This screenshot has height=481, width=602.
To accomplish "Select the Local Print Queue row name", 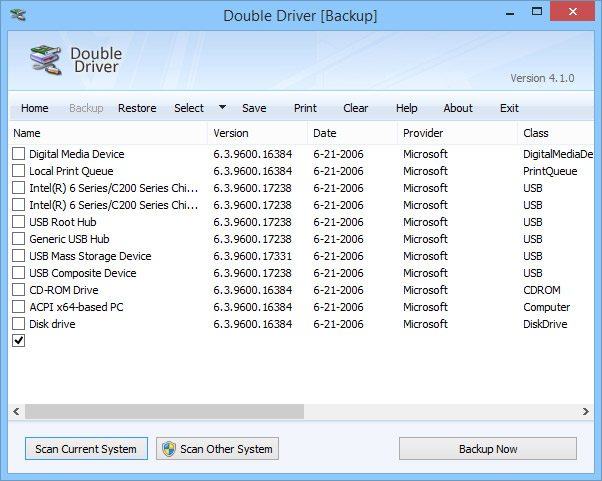I will pos(71,171).
